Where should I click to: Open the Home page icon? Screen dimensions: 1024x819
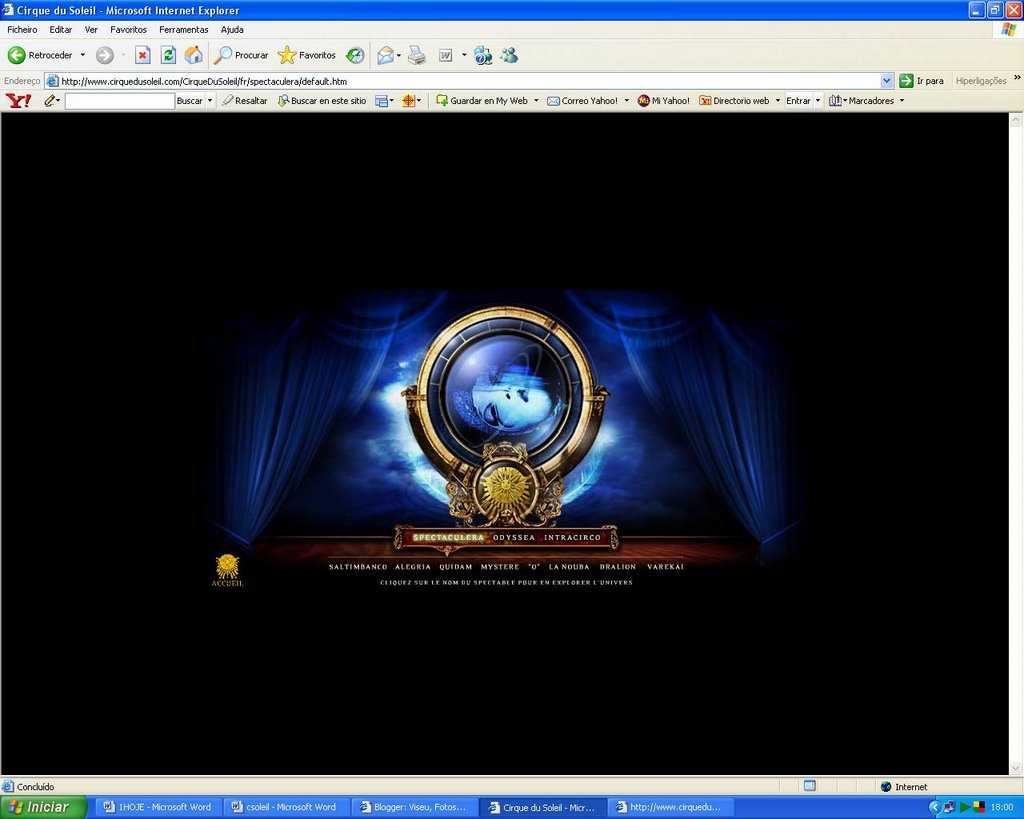[x=193, y=56]
